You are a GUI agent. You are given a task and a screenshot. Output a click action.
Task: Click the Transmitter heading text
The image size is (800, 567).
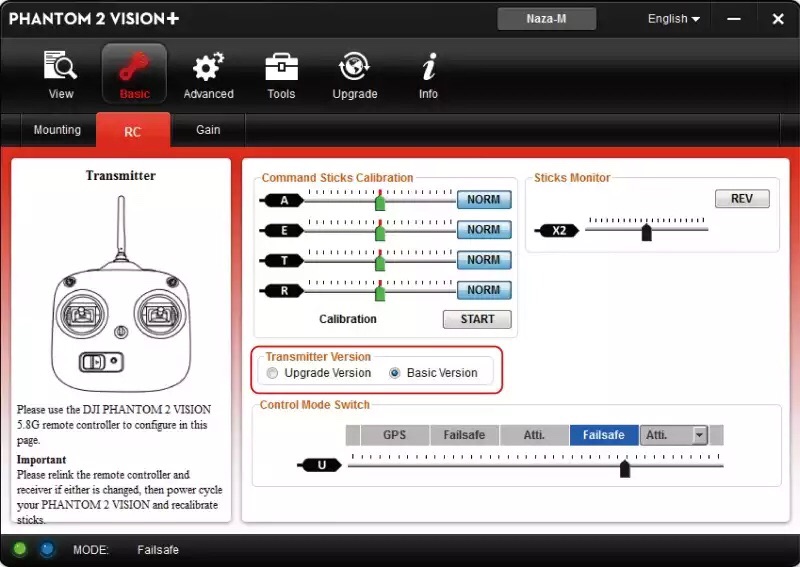coord(120,176)
